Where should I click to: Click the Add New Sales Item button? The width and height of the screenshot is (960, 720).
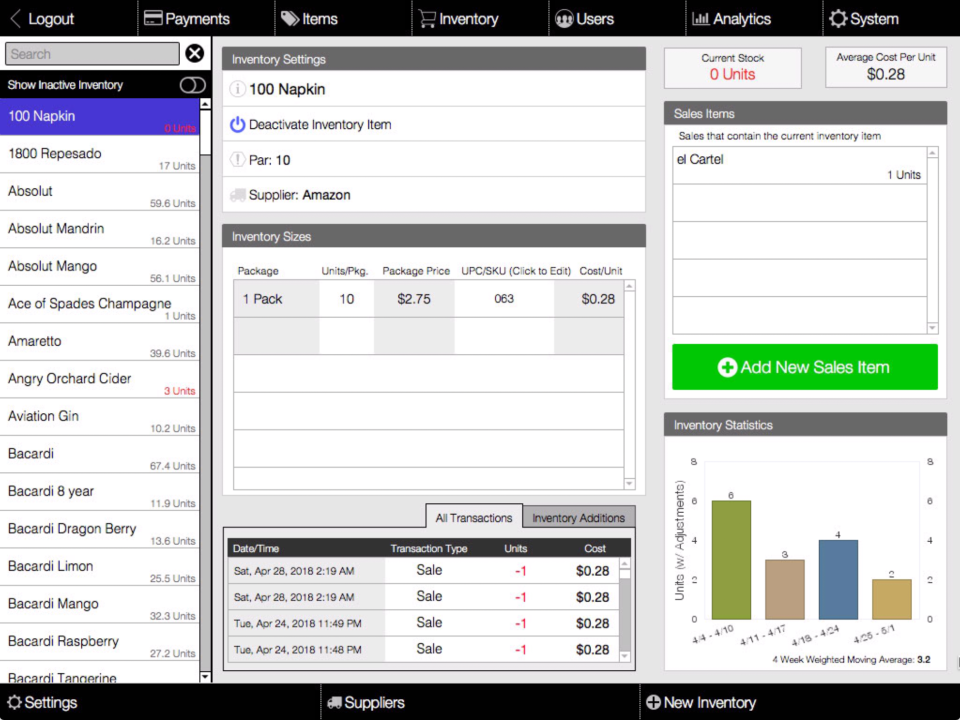(804, 367)
